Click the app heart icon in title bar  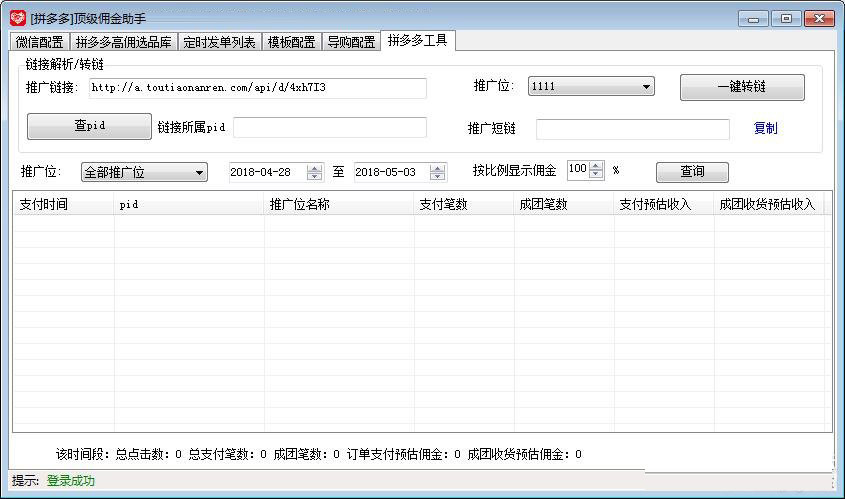coord(17,18)
